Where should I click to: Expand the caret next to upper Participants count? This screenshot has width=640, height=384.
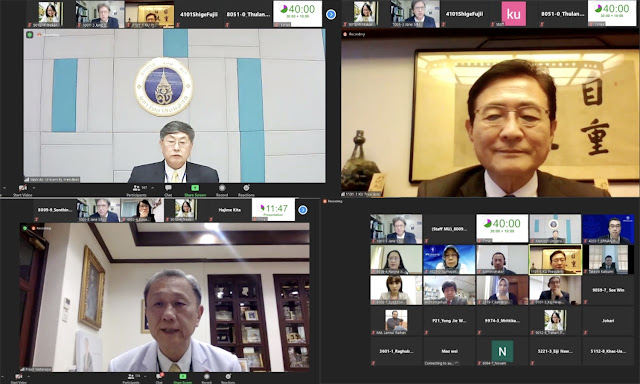(153, 188)
